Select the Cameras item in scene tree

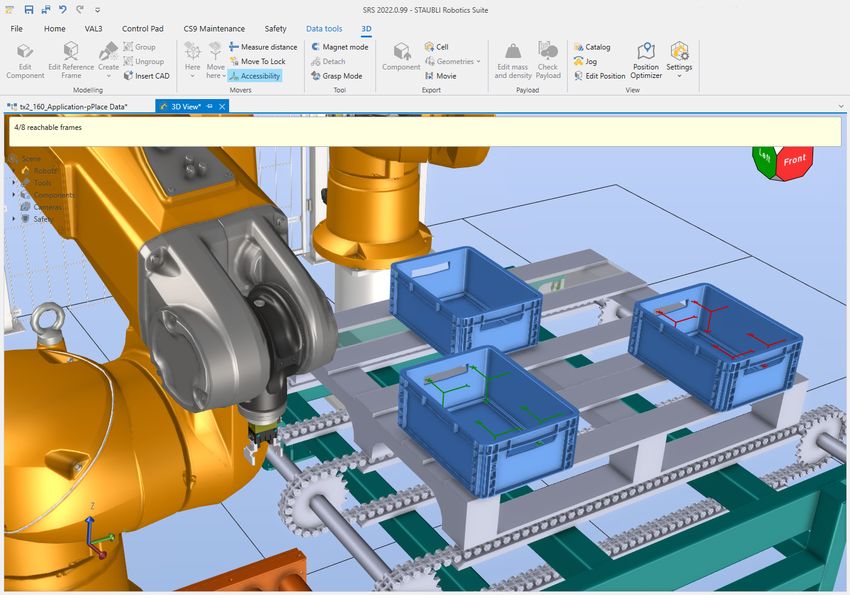[42, 206]
